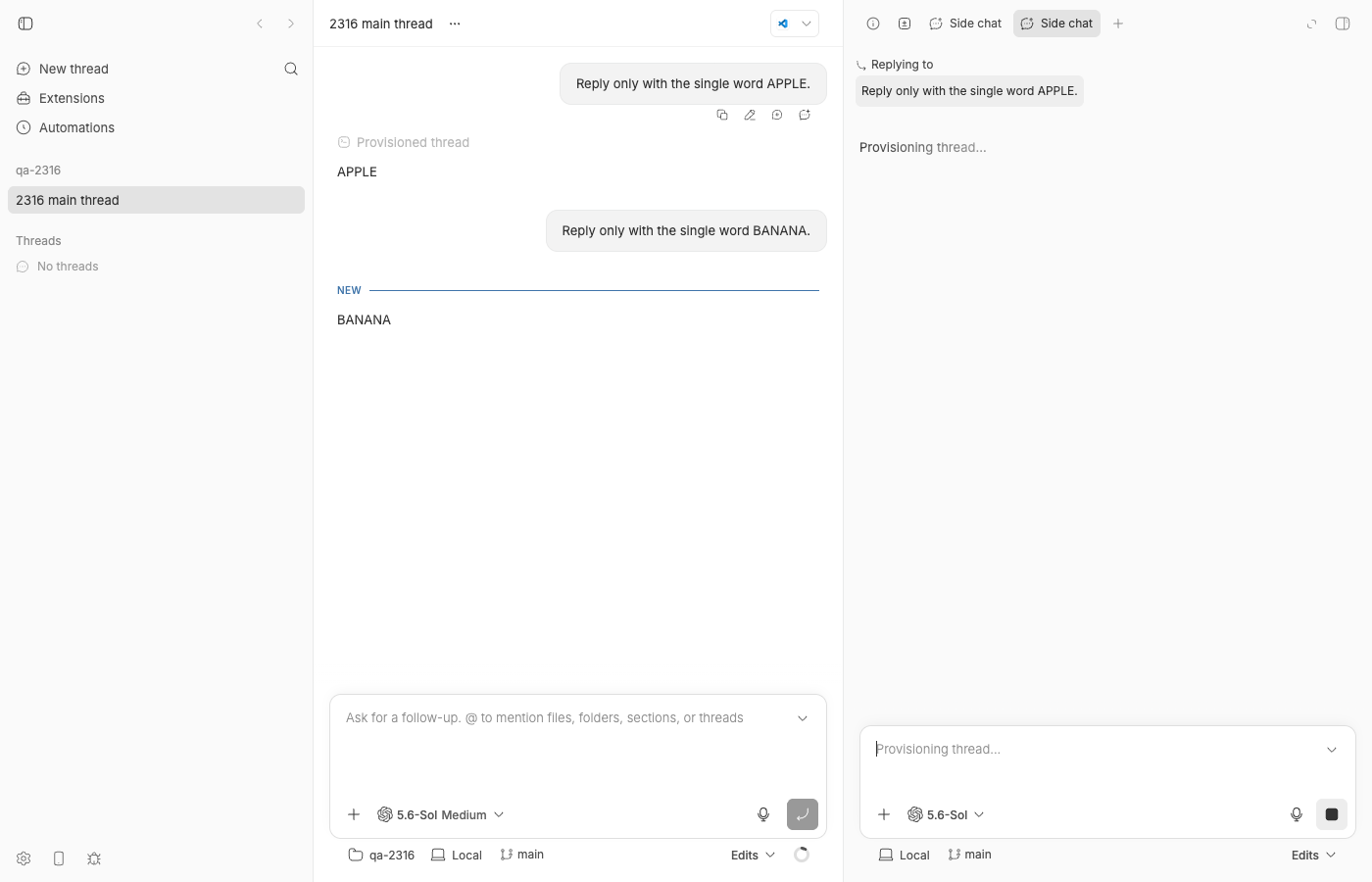The image size is (1372, 882).
Task: Stop the side chat with the stop button
Action: [x=1332, y=814]
